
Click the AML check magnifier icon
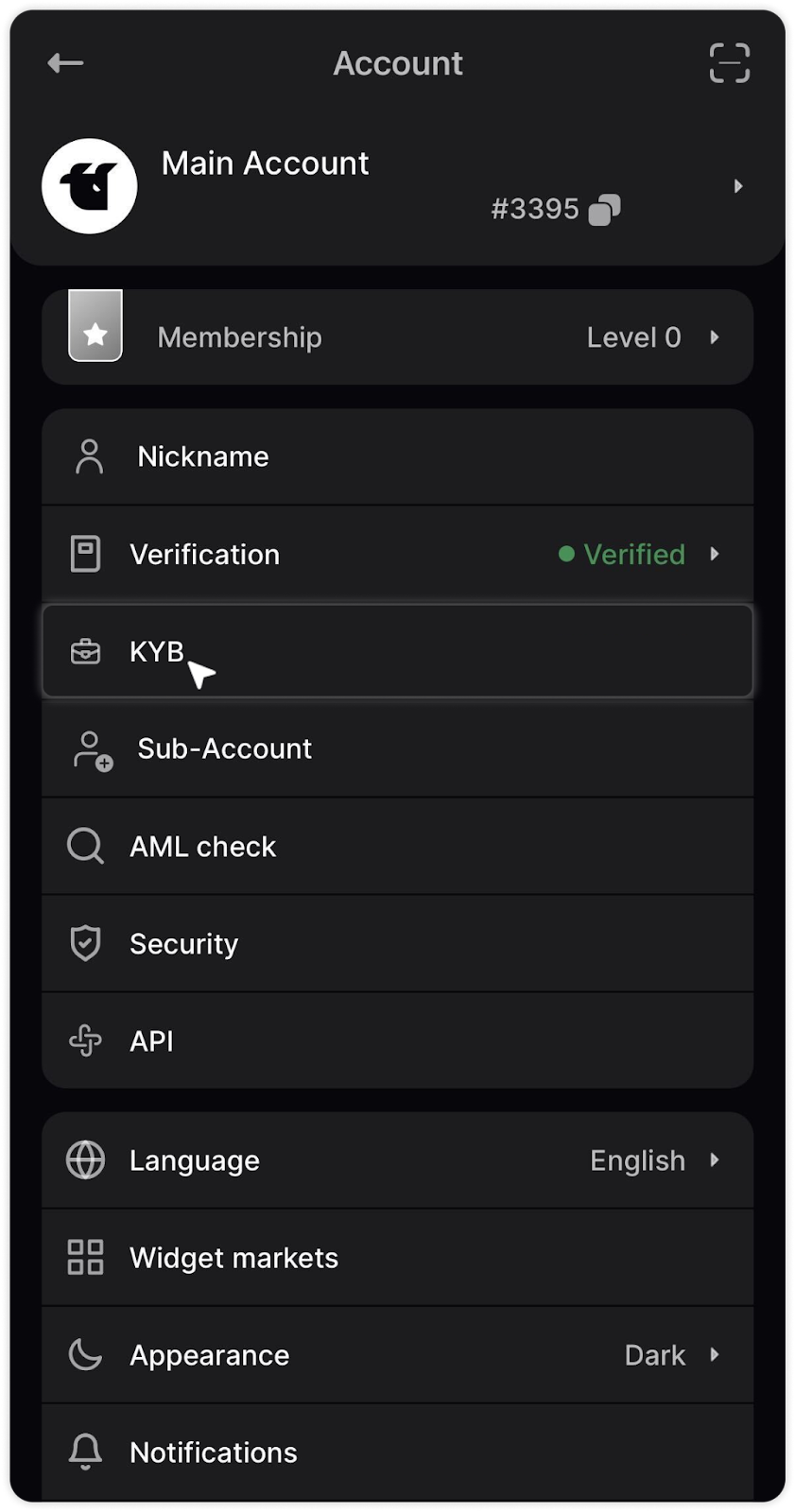[85, 846]
